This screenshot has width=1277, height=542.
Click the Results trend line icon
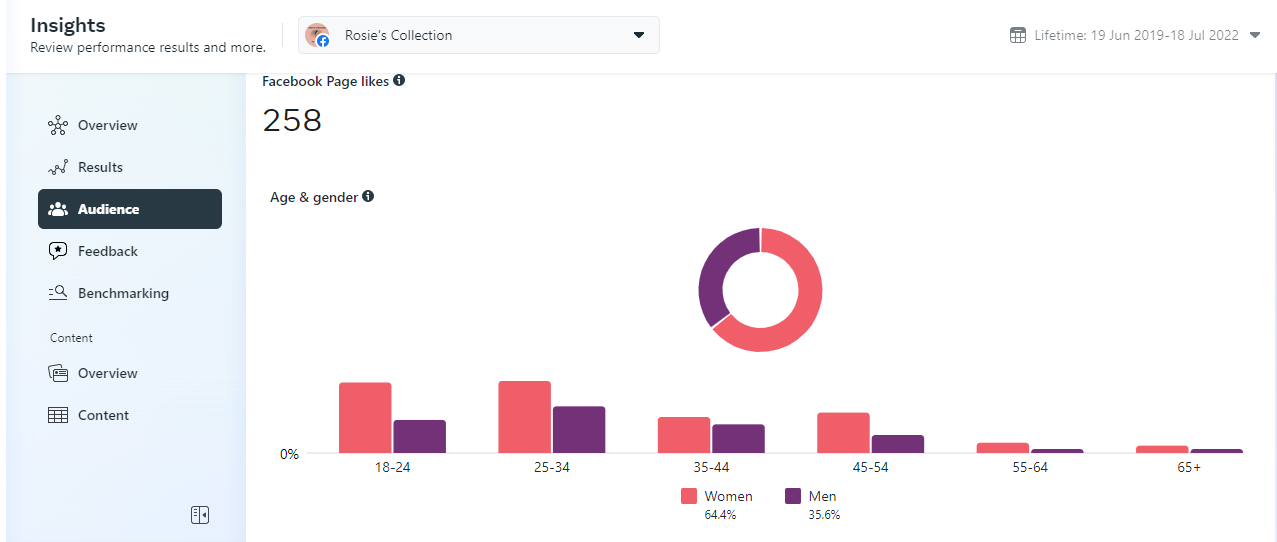(58, 168)
